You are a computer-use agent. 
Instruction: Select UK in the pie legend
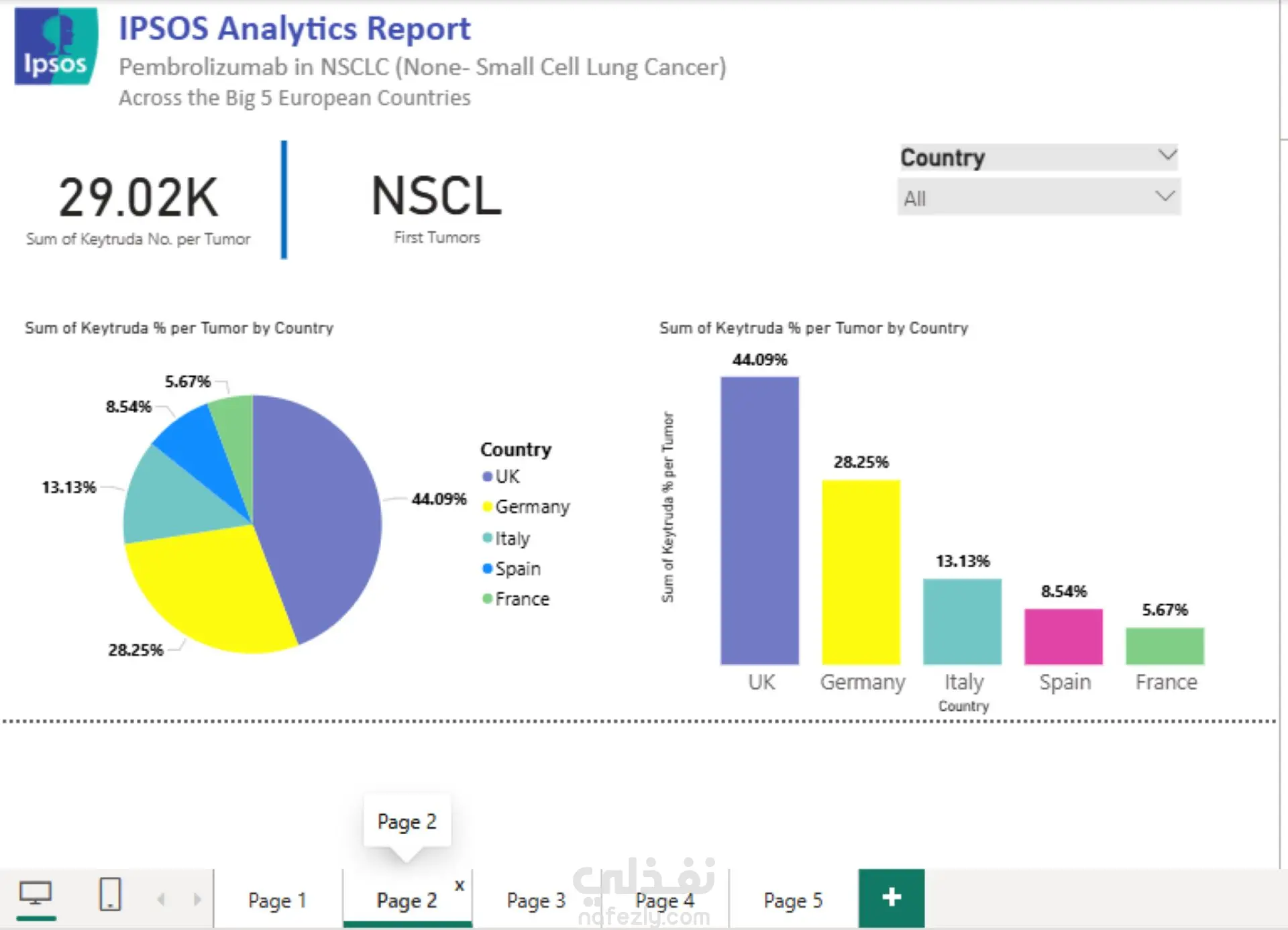500,476
